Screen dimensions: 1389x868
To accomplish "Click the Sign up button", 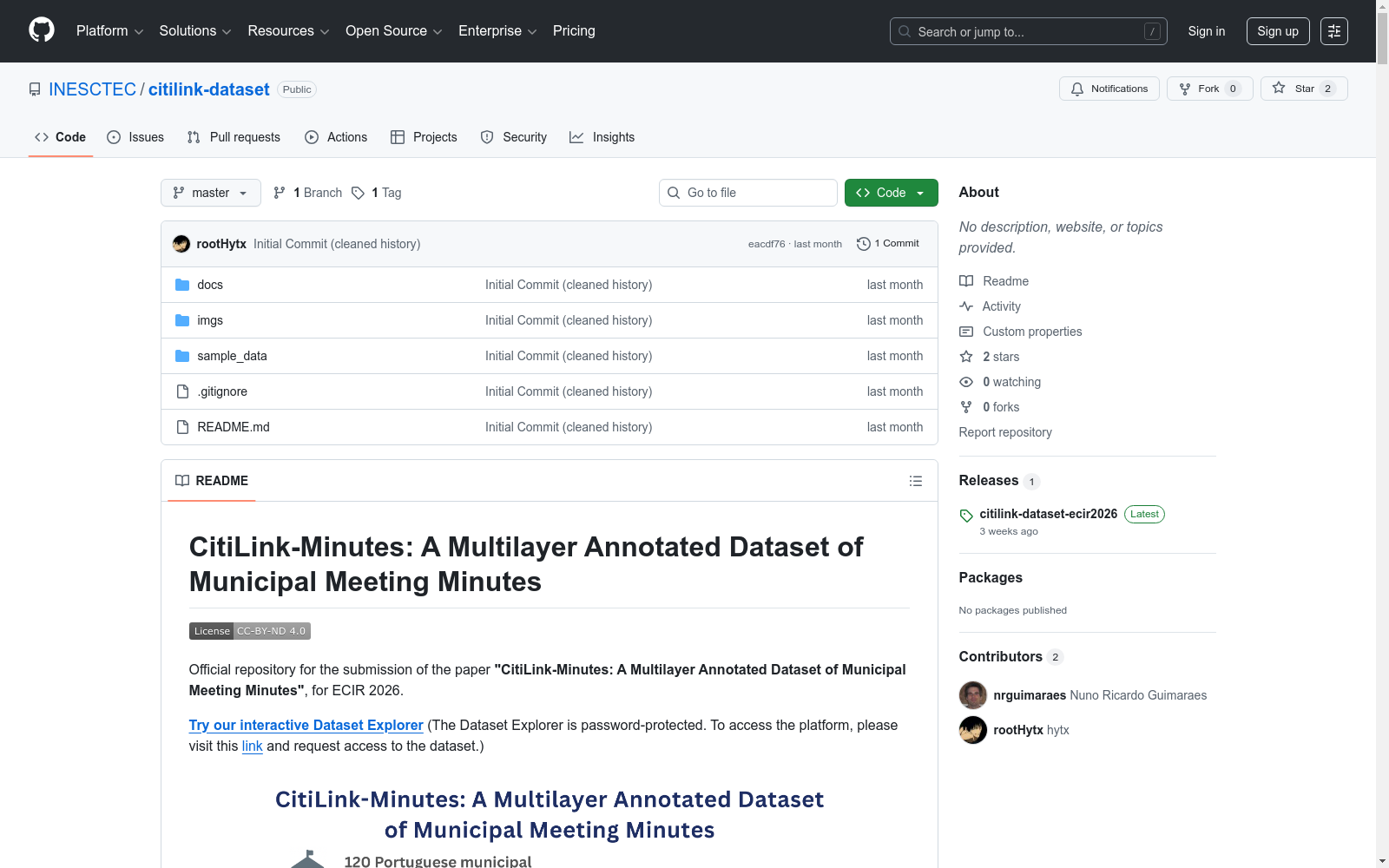I will pyautogui.click(x=1278, y=31).
